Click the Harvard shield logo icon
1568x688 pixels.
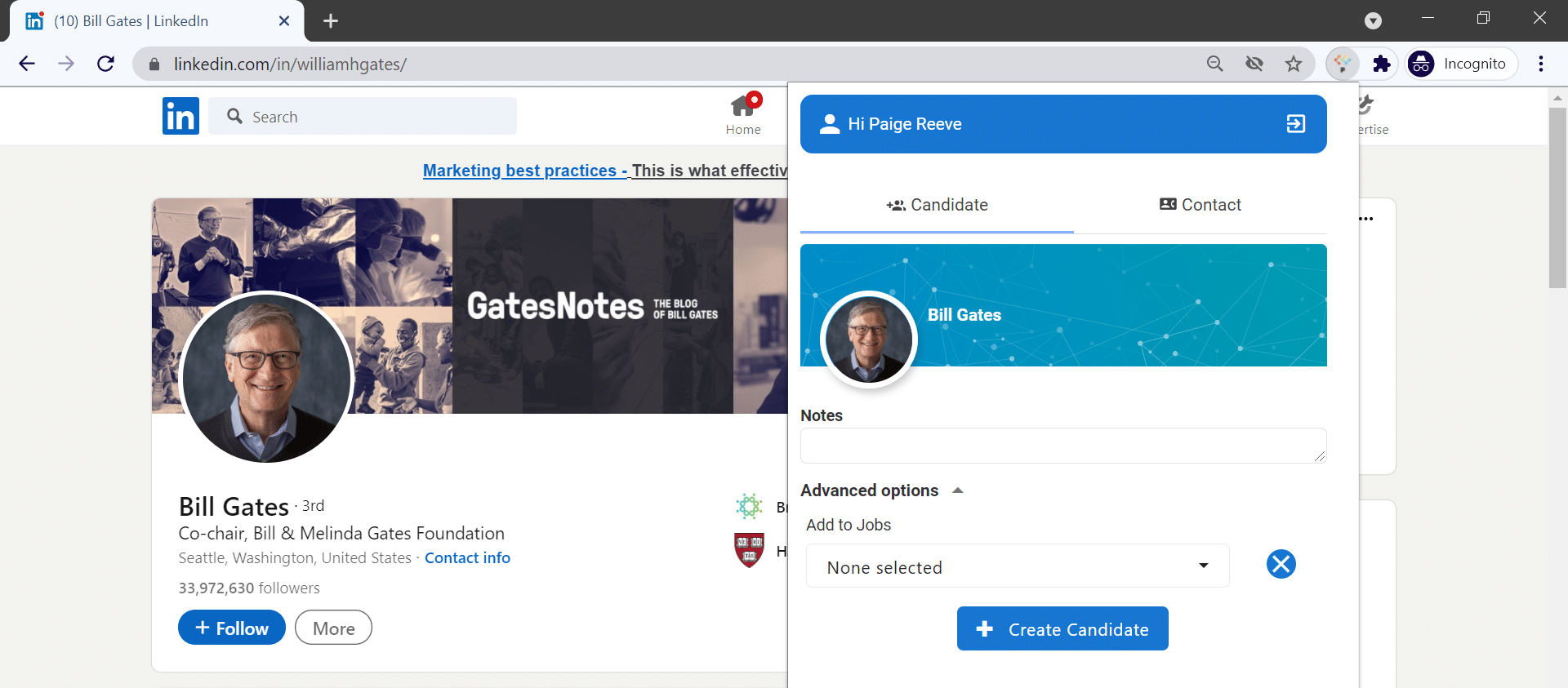[x=749, y=550]
